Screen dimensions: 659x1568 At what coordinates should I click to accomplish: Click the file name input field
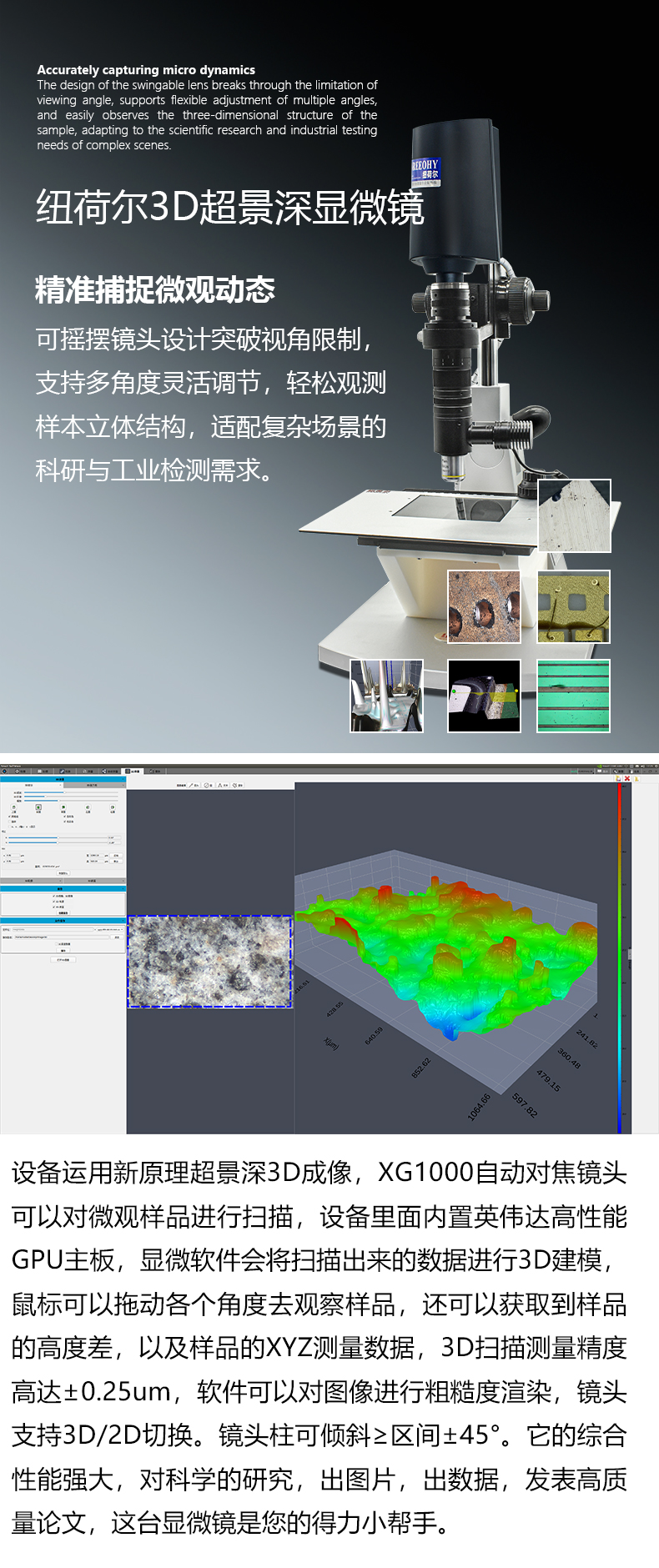(x=53, y=929)
